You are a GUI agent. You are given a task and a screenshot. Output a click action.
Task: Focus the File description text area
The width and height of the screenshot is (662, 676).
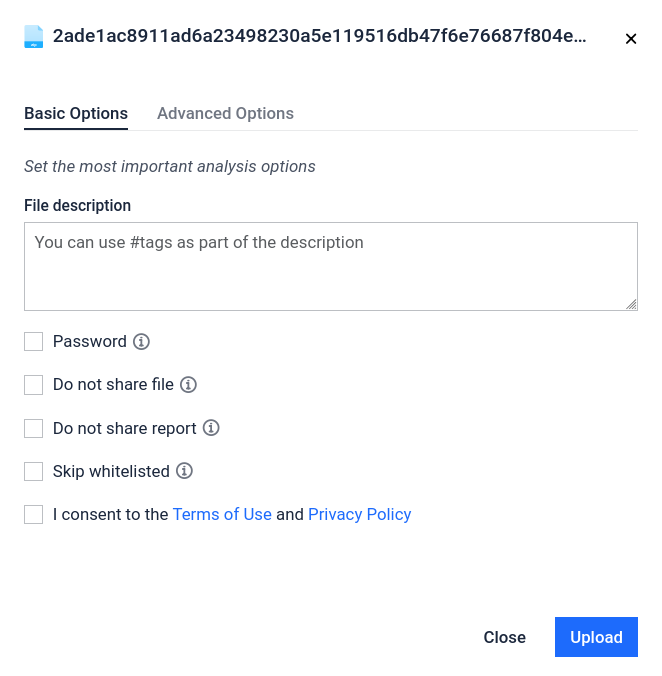330,266
